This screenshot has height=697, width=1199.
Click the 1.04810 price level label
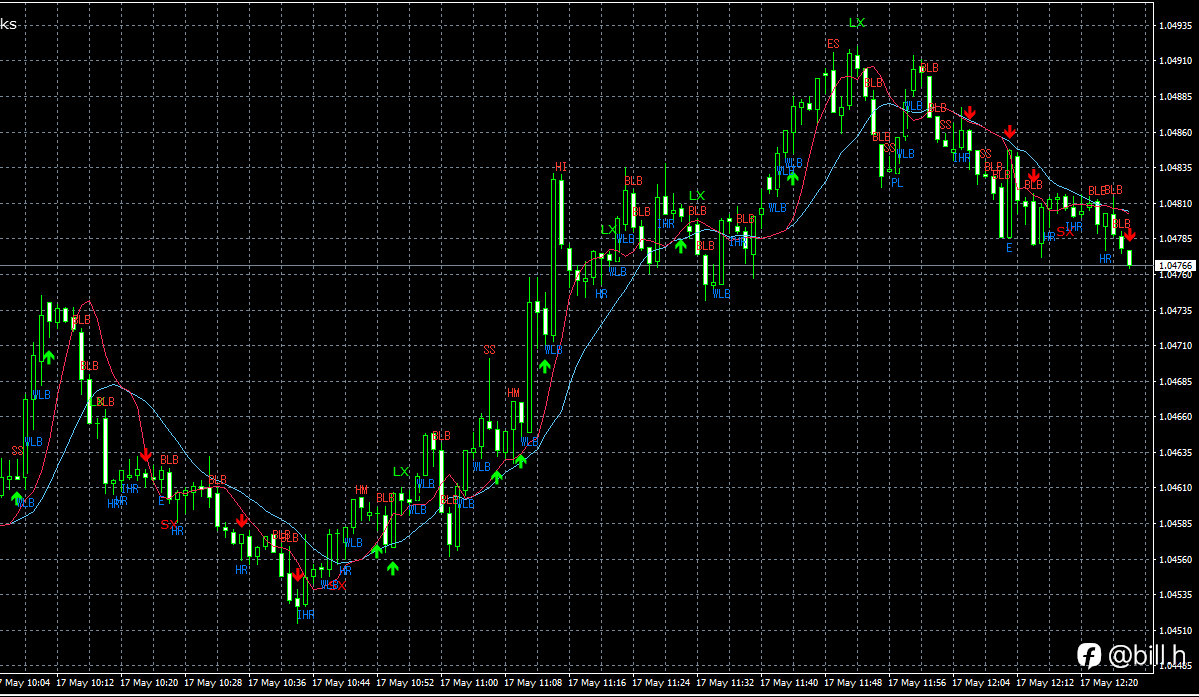(1176, 204)
